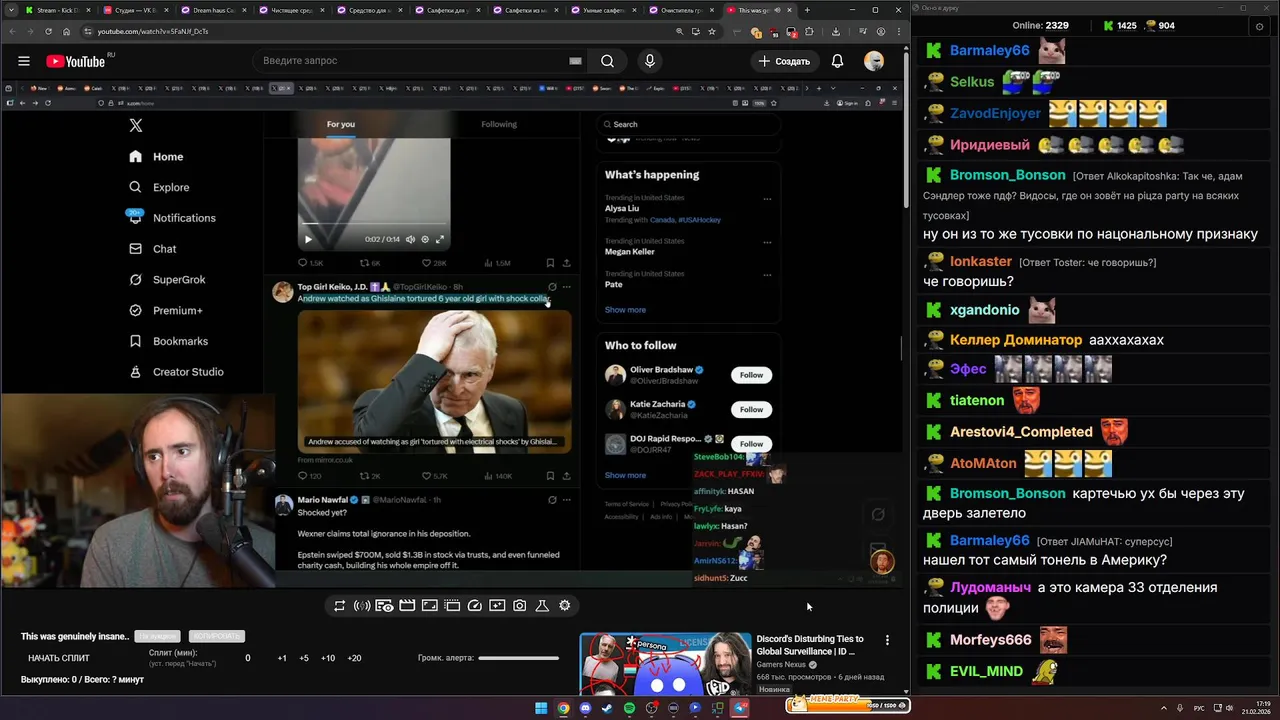Screen dimensions: 1280x720
Task: Adjust the Громк. алерта volume slider
Action: point(518,658)
